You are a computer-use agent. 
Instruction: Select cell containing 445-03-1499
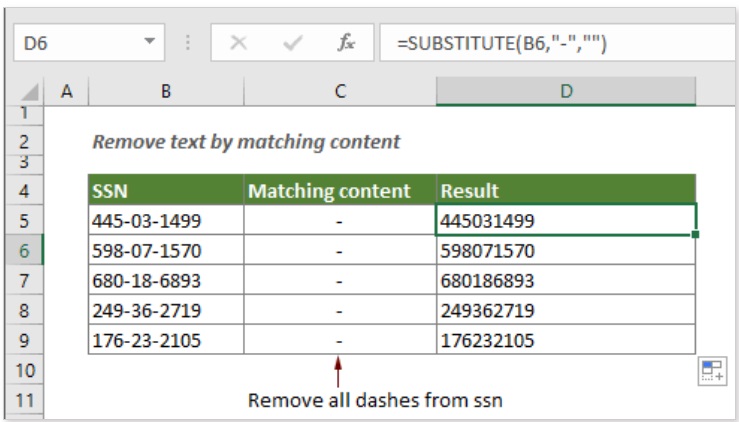click(166, 220)
